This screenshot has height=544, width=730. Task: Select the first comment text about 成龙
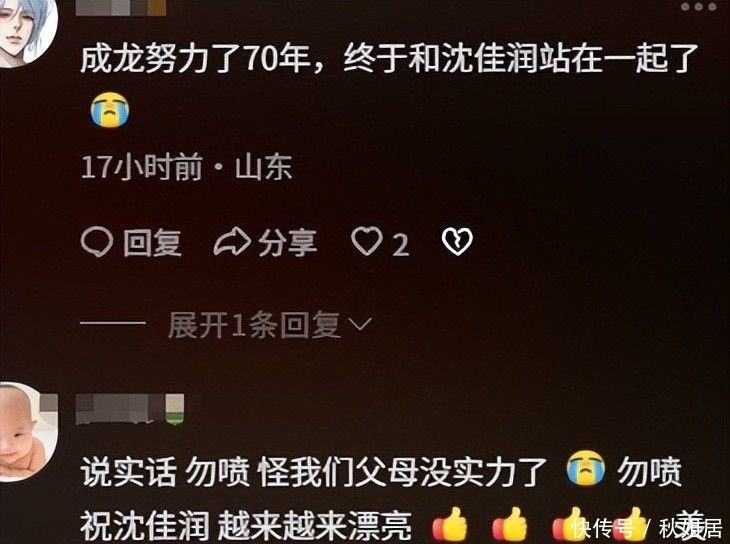[390, 59]
